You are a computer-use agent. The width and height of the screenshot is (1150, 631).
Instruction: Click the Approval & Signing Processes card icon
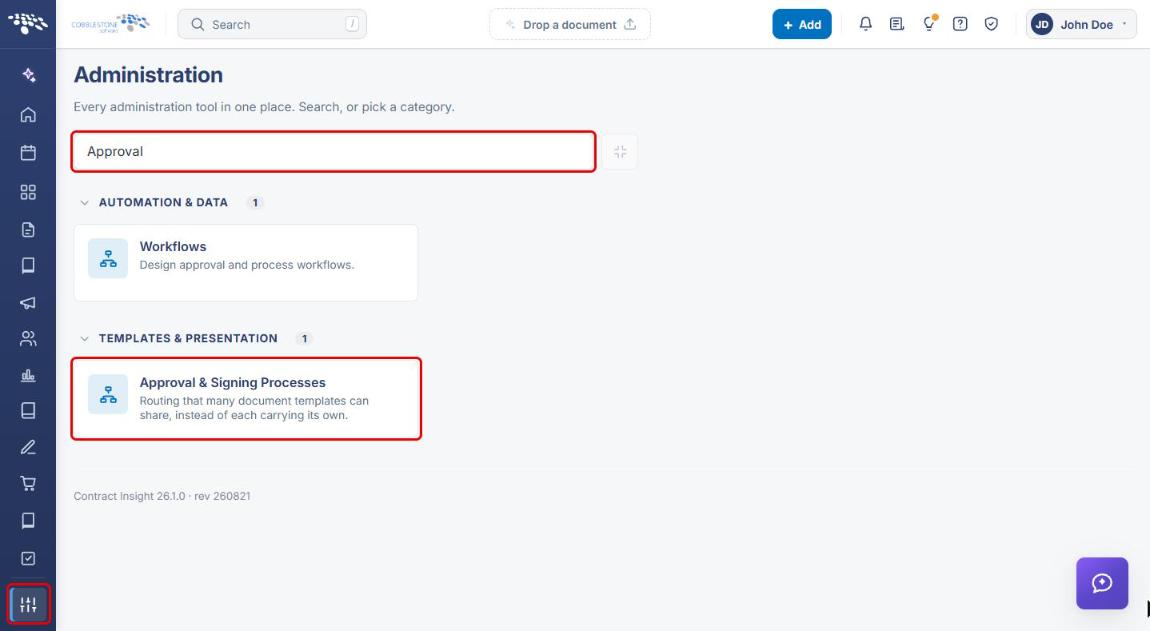point(108,394)
